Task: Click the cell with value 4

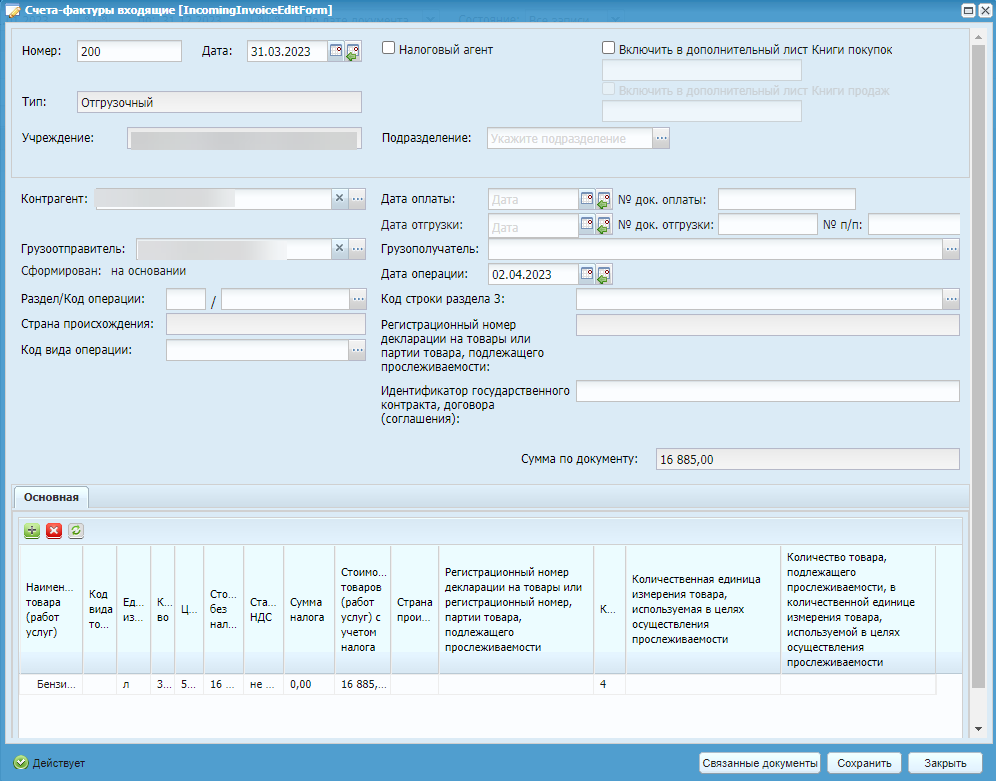Action: click(x=609, y=684)
